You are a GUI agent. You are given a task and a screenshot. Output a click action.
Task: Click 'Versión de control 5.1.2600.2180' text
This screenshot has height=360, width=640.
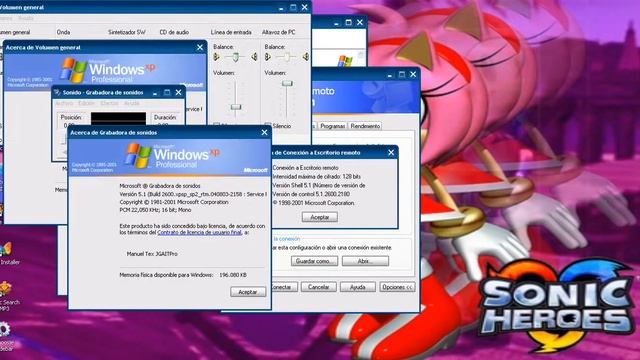[311, 194]
